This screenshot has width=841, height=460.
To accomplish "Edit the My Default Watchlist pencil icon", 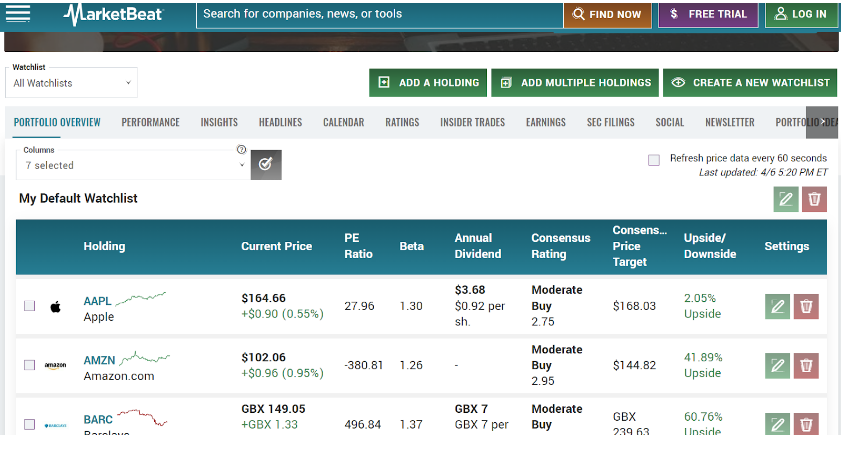I will [786, 199].
